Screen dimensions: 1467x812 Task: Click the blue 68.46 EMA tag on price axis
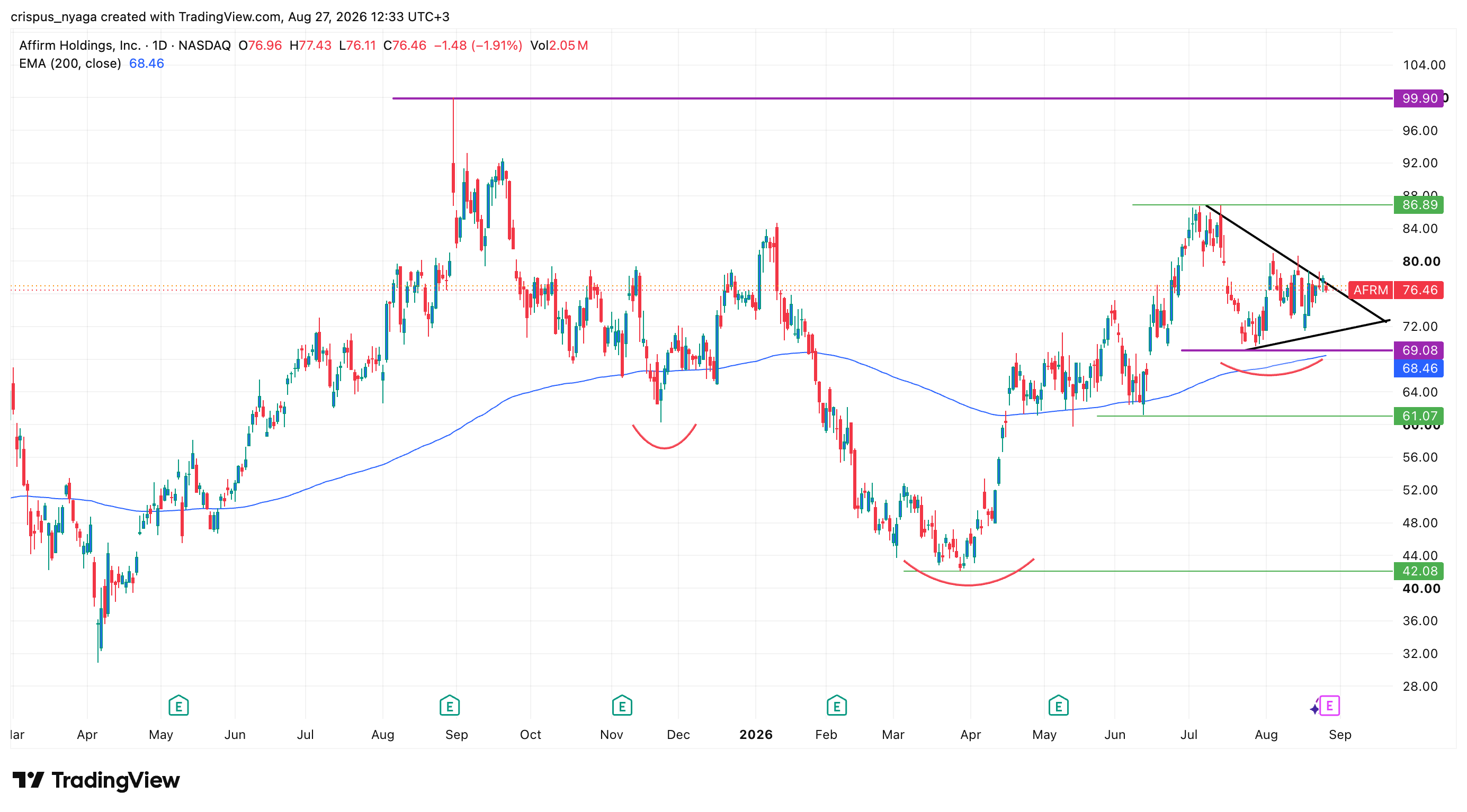(1419, 368)
